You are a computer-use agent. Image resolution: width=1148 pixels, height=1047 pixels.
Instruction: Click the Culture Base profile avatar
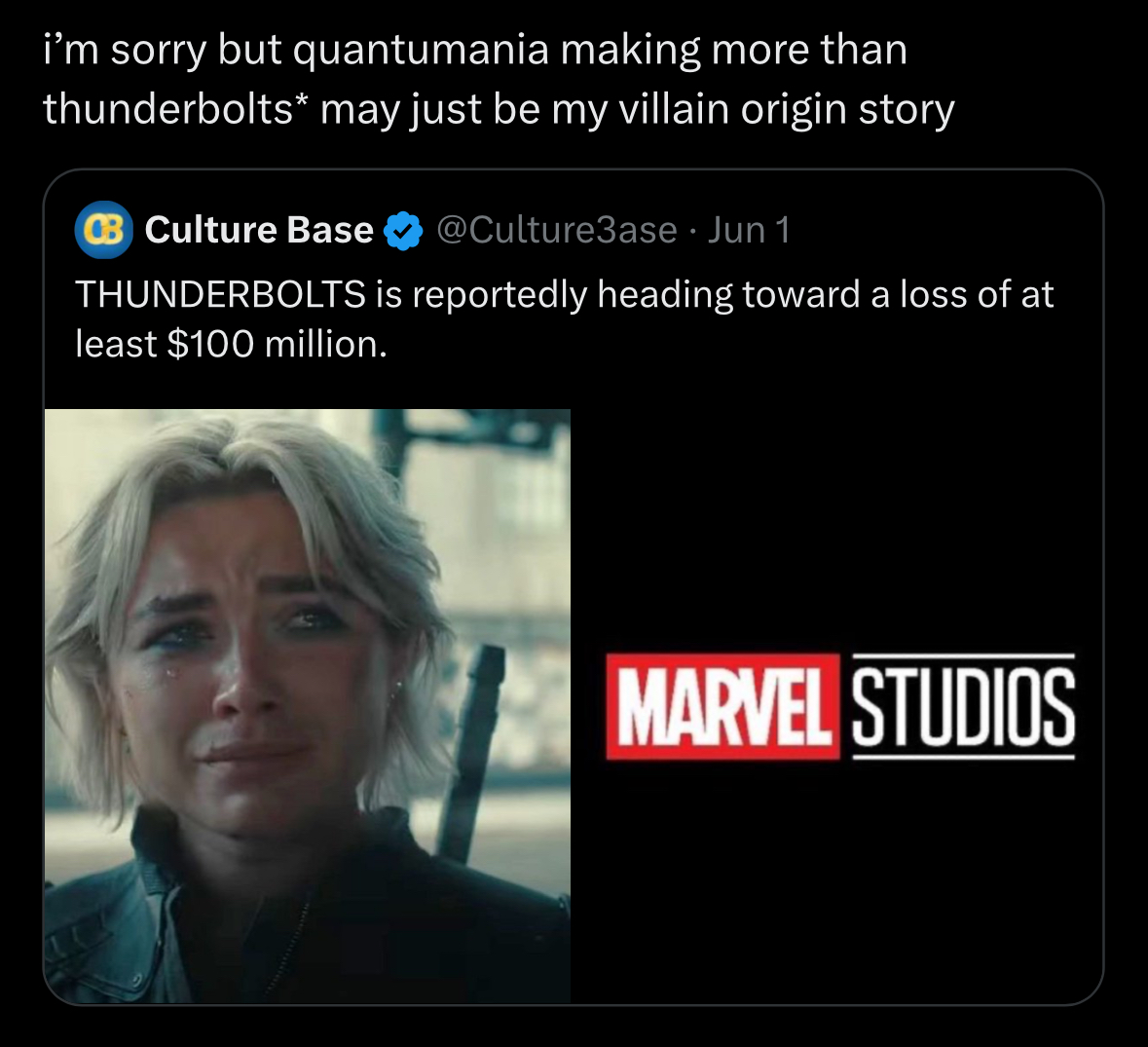click(103, 230)
